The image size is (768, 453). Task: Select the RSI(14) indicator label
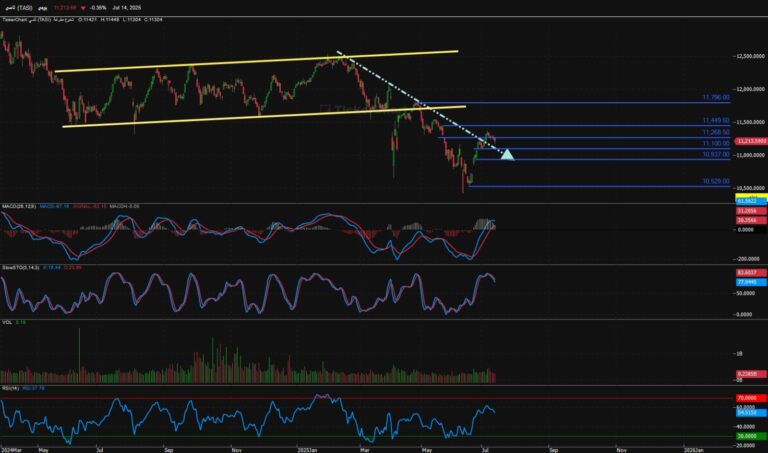tap(10, 388)
